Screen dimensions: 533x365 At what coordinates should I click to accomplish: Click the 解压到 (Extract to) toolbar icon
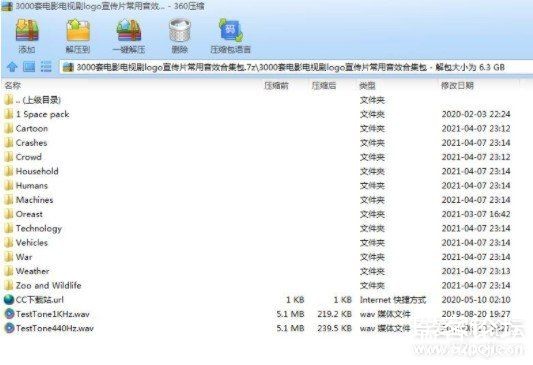pyautogui.click(x=78, y=30)
